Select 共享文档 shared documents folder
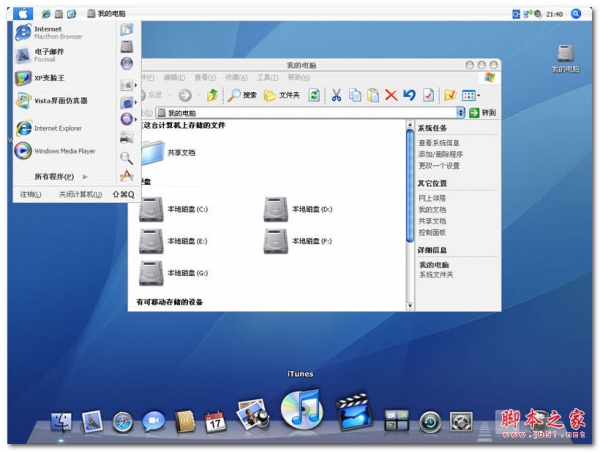The height and width of the screenshot is (452, 600). 168,153
